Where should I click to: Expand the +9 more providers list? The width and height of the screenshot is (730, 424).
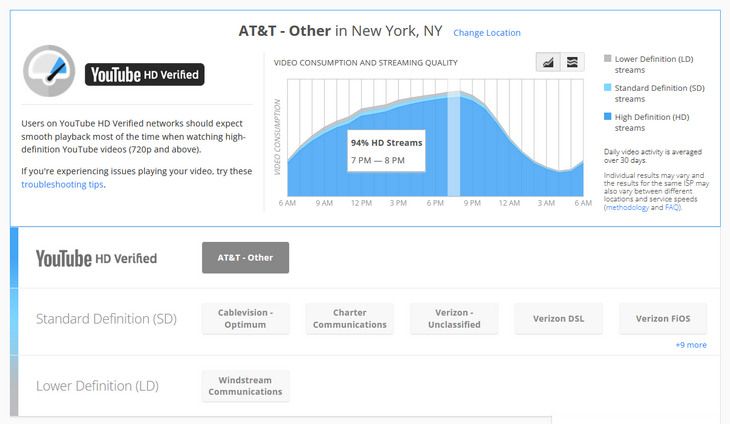point(691,345)
